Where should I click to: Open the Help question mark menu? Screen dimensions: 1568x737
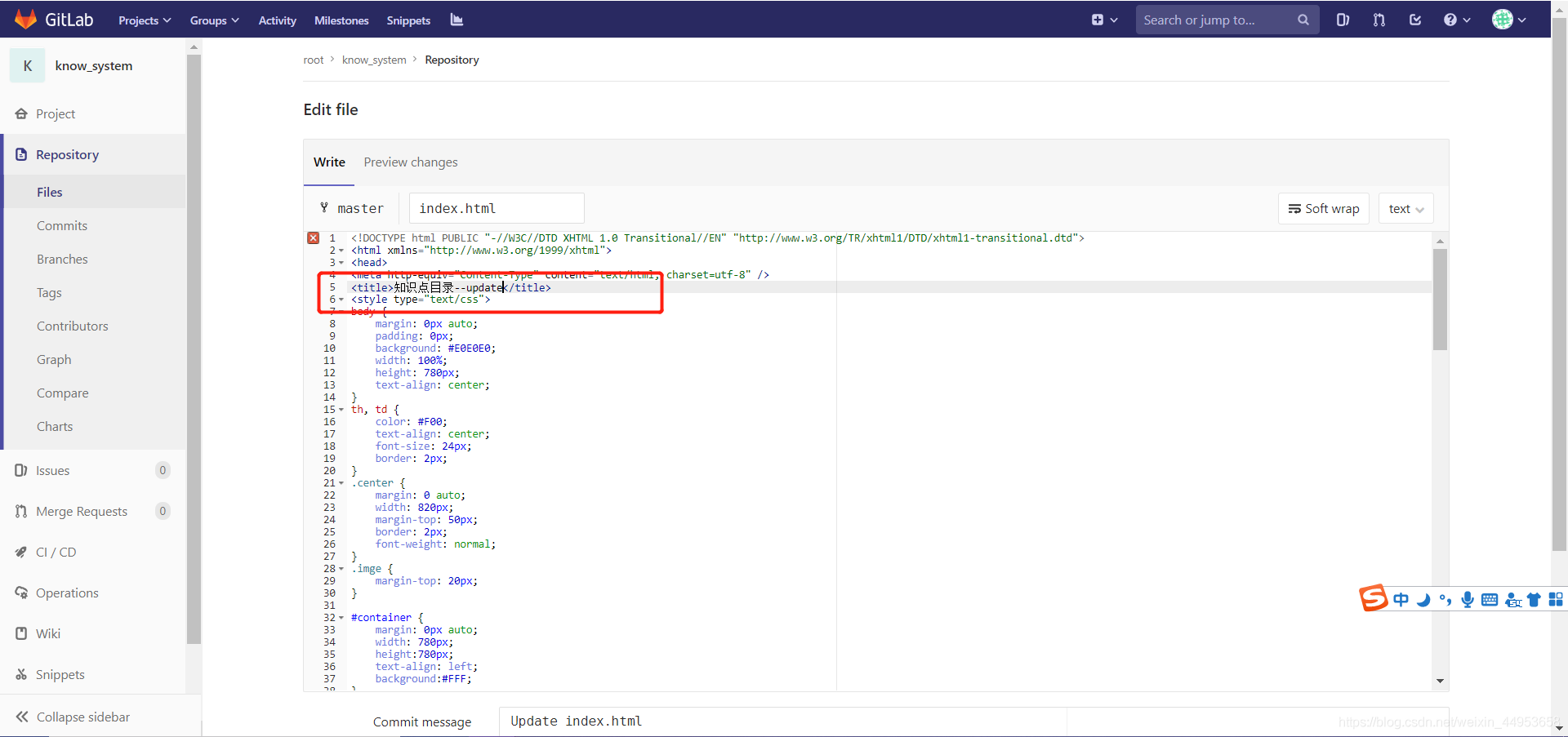pyautogui.click(x=1456, y=20)
